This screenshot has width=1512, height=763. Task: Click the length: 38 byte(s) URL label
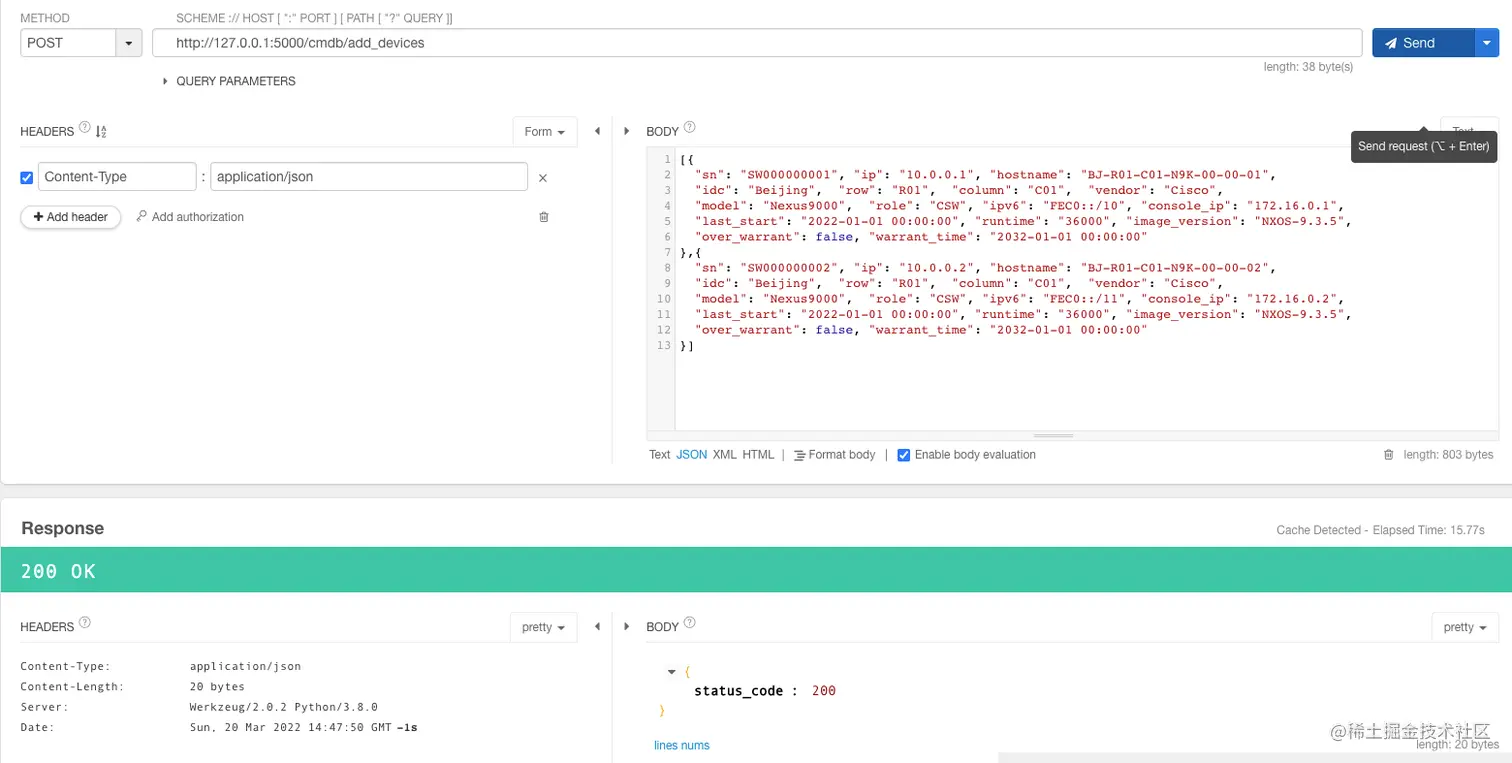1308,67
